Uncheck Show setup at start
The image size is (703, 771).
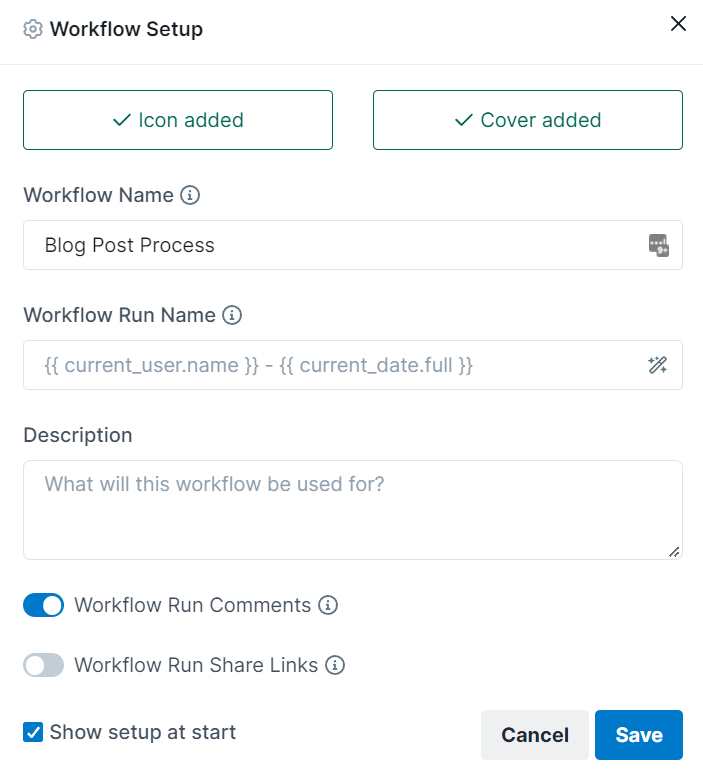click(33, 732)
